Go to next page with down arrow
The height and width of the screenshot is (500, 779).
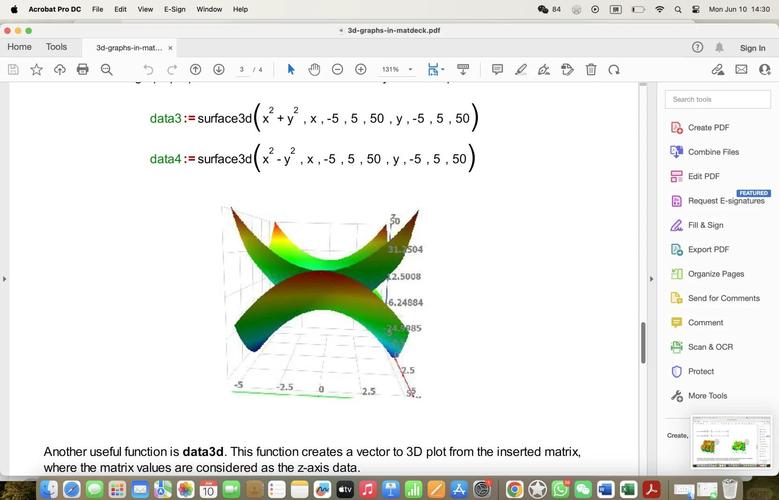click(x=219, y=69)
